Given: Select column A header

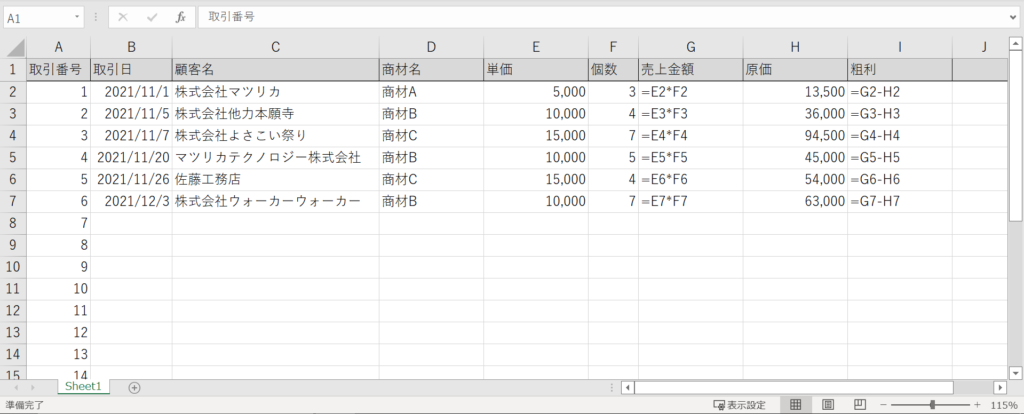Looking at the screenshot, I should pos(58,47).
